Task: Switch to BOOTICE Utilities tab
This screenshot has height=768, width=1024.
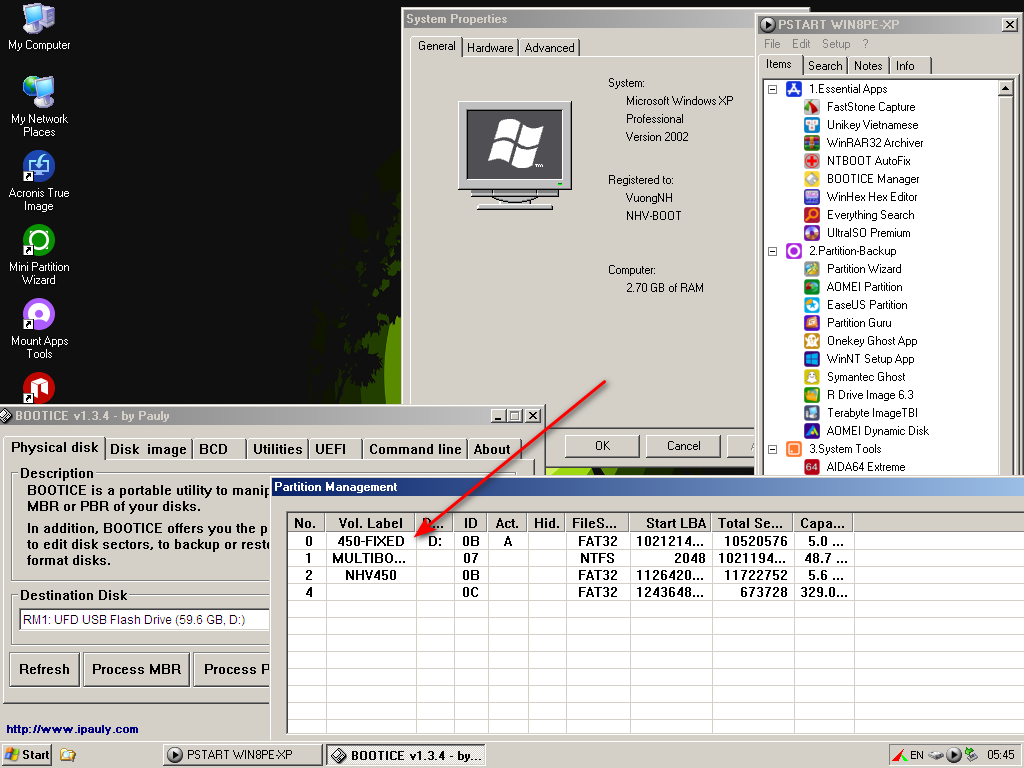Action: coord(278,449)
